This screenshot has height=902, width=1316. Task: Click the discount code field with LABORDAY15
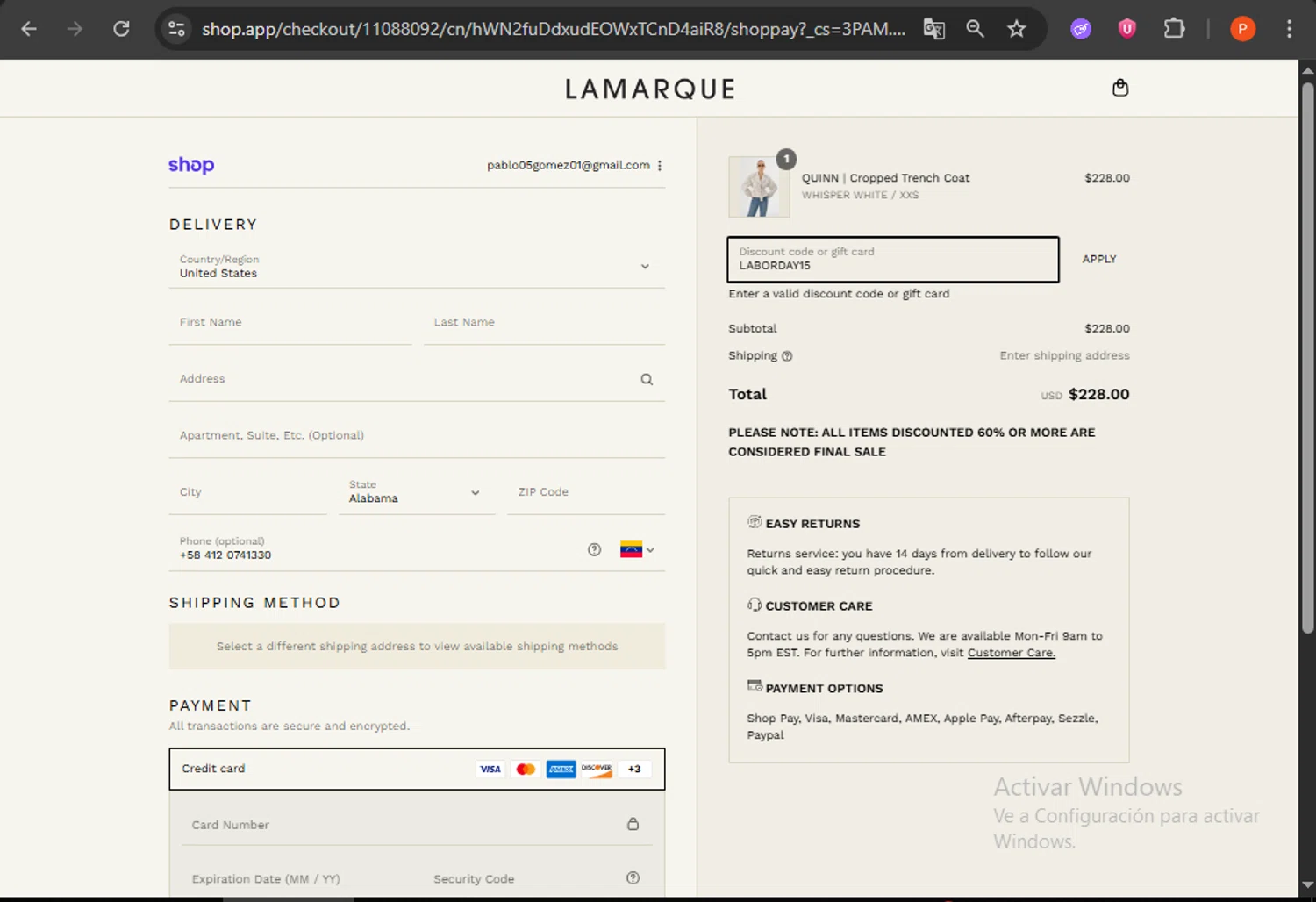893,260
